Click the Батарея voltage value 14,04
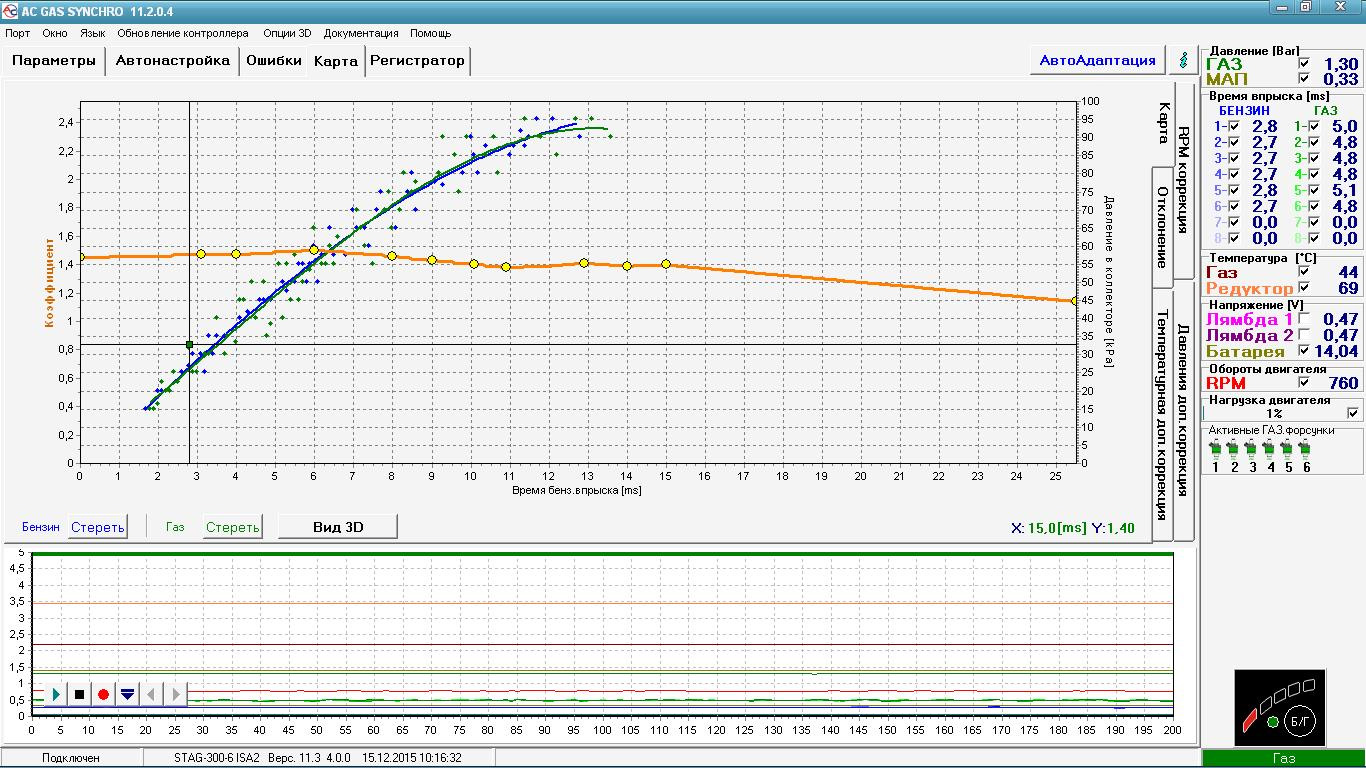1366x768 pixels. click(x=1337, y=351)
